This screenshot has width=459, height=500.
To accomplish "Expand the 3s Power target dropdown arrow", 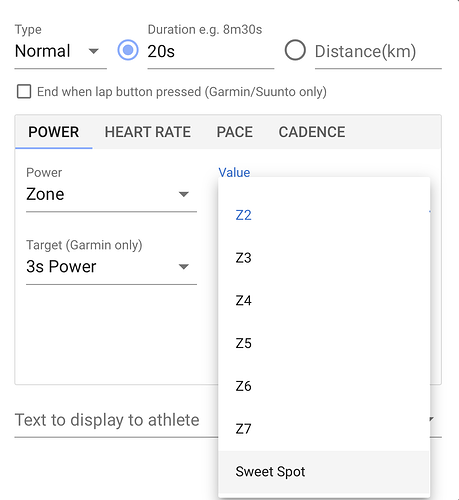I will (184, 267).
